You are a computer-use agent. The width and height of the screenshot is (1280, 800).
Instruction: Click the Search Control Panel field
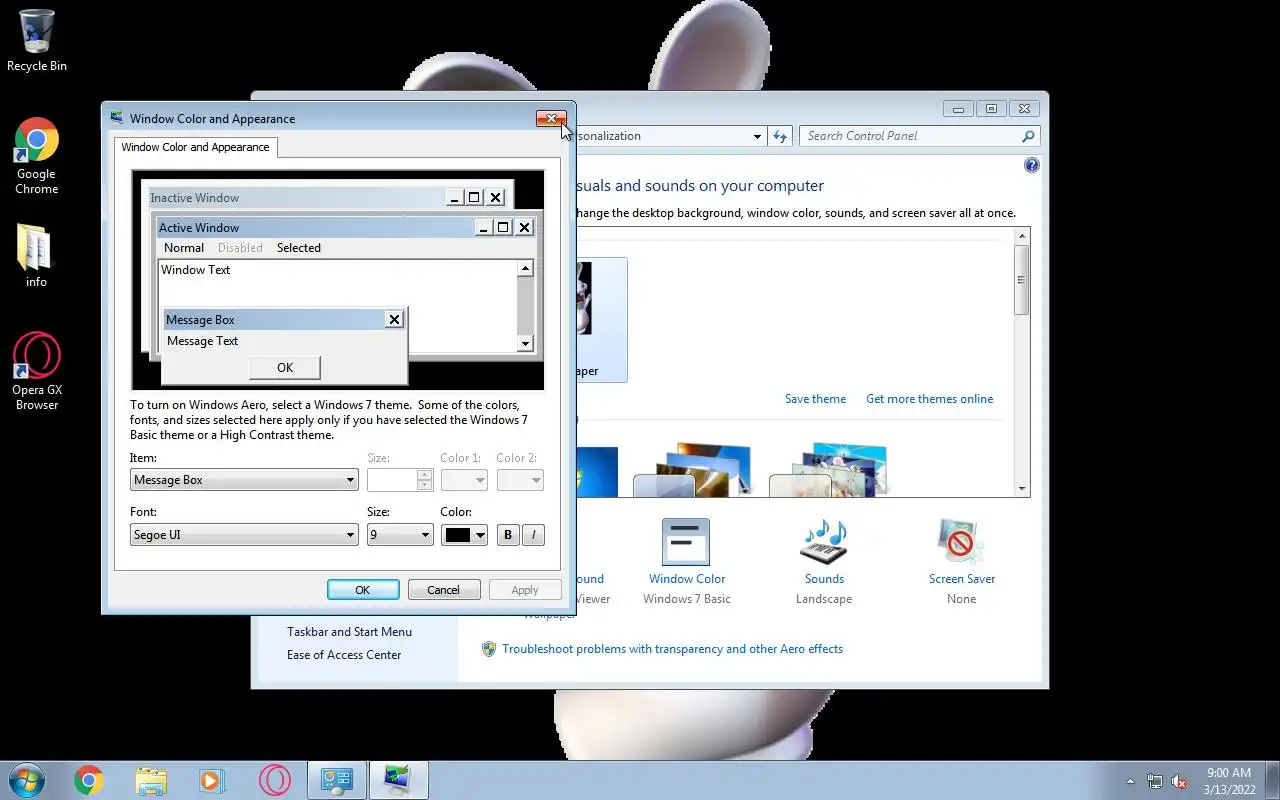click(910, 136)
